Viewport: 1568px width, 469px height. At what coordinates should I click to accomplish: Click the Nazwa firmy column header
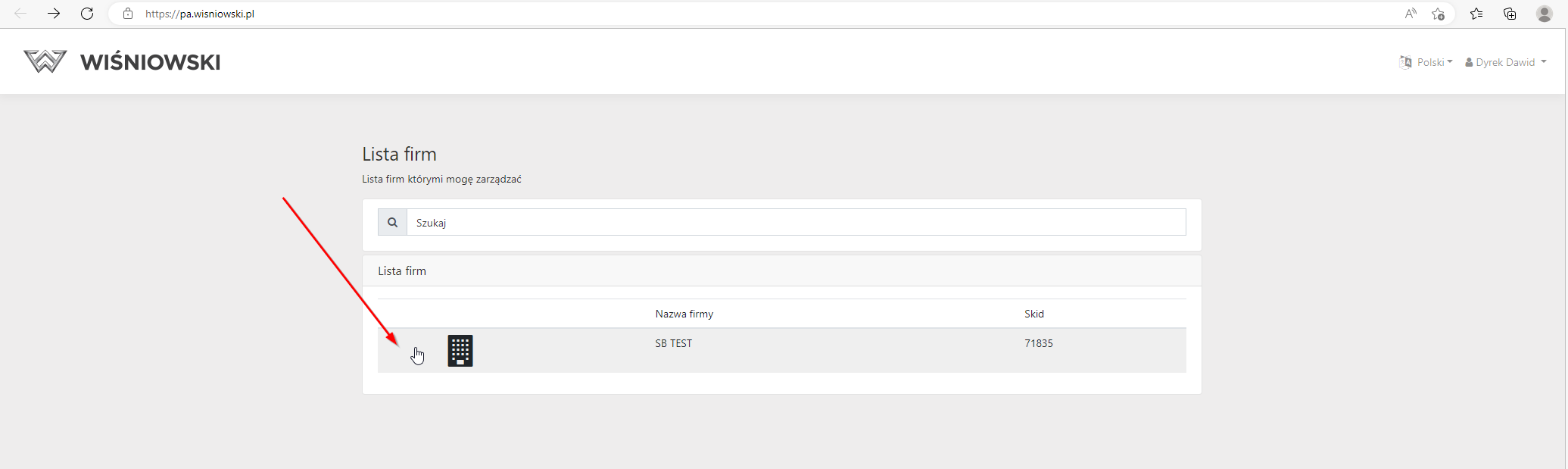coord(684,314)
